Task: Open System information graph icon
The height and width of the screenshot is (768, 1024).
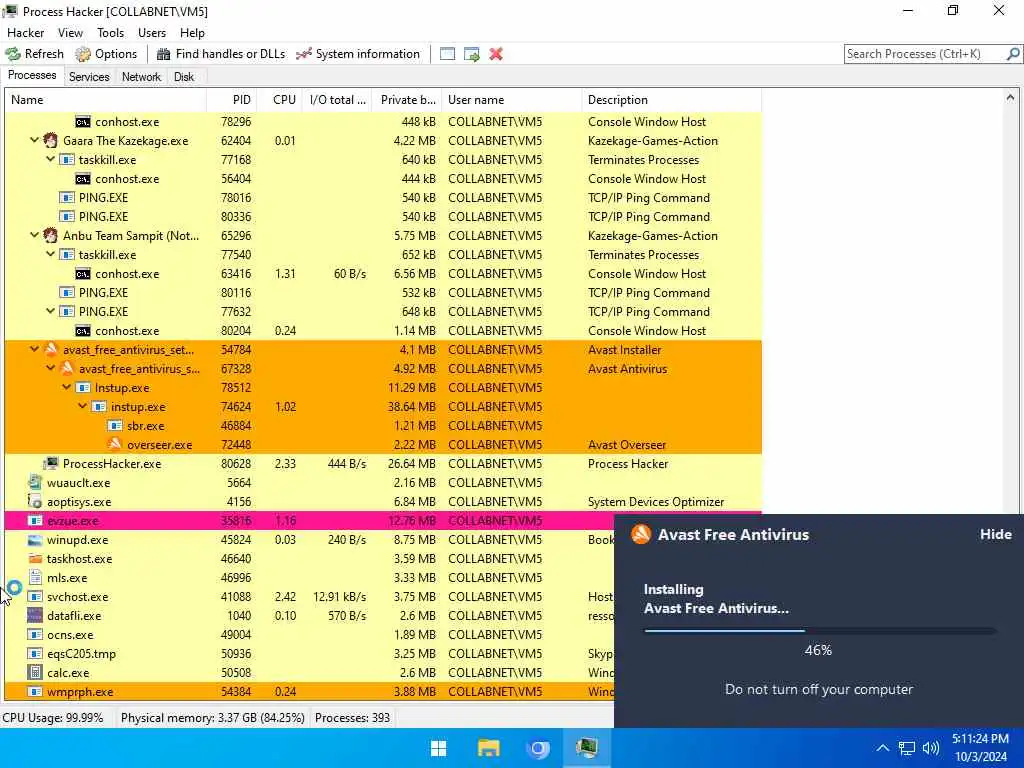Action: [x=304, y=54]
